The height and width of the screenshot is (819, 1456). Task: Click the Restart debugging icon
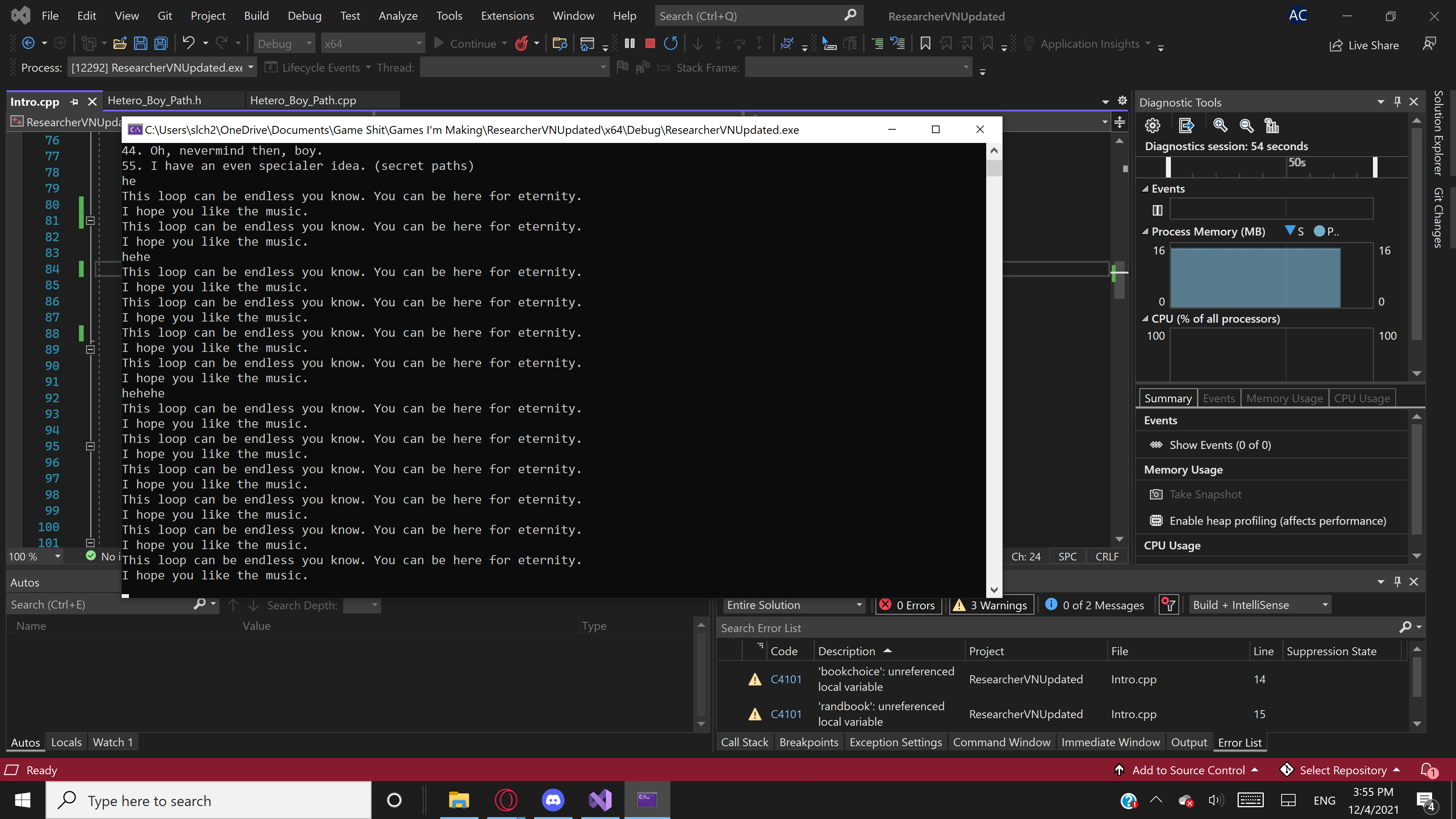[671, 44]
